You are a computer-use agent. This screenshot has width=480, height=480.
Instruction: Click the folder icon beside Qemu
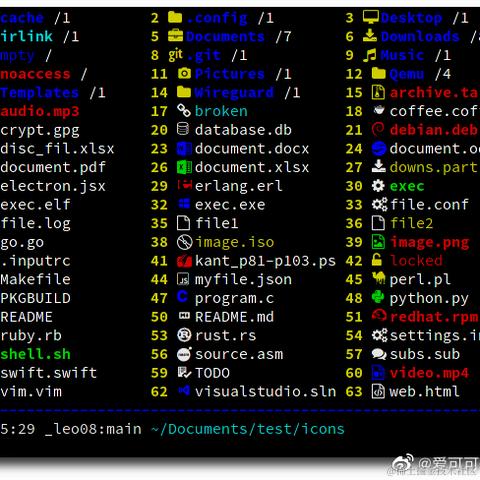(379, 73)
